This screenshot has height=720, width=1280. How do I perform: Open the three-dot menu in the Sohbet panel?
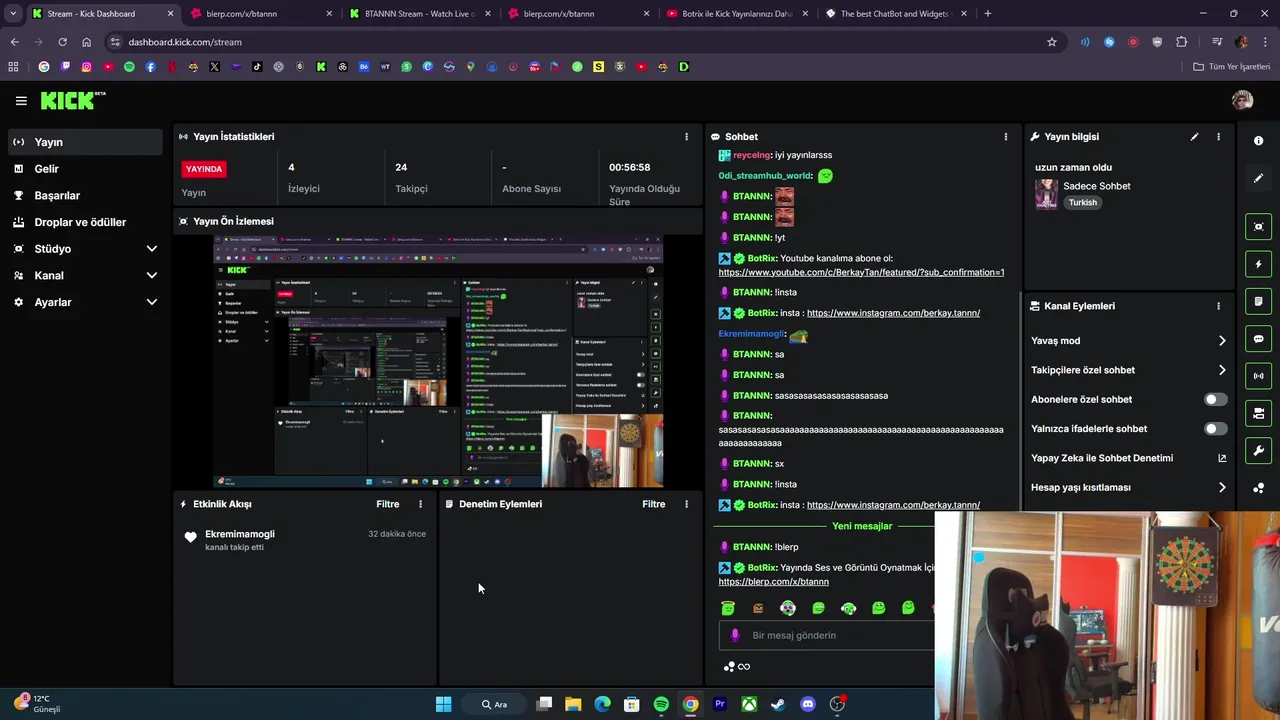pyautogui.click(x=1006, y=136)
